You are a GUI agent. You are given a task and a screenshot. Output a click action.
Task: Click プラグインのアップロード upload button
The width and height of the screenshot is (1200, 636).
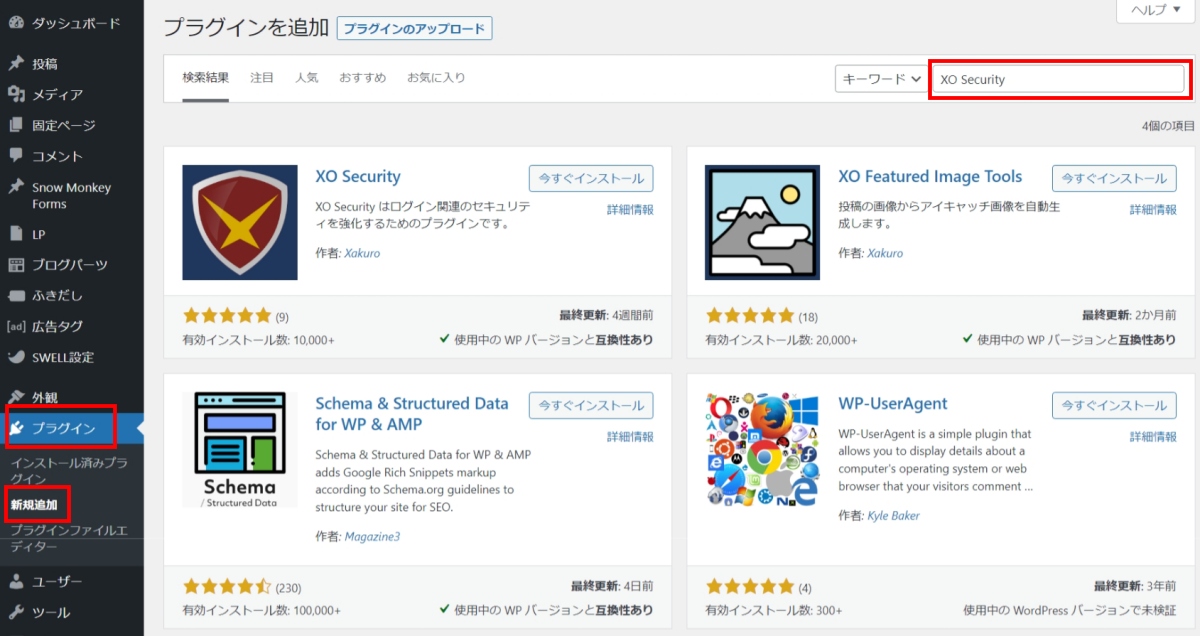pyautogui.click(x=413, y=27)
